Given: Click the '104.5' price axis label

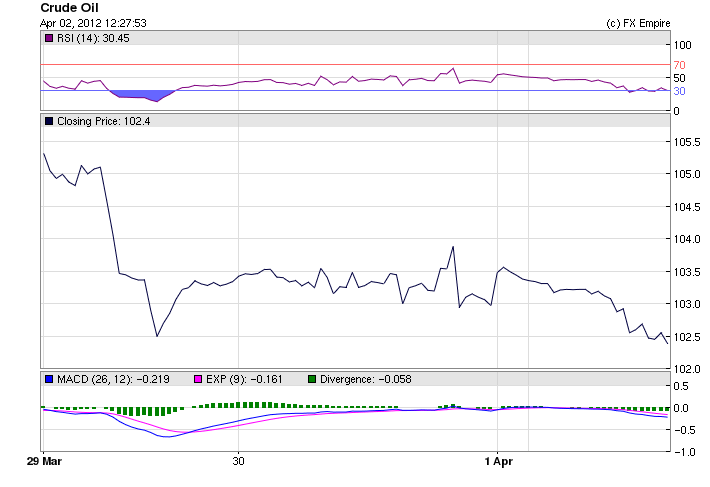Looking at the screenshot, I should point(687,207).
